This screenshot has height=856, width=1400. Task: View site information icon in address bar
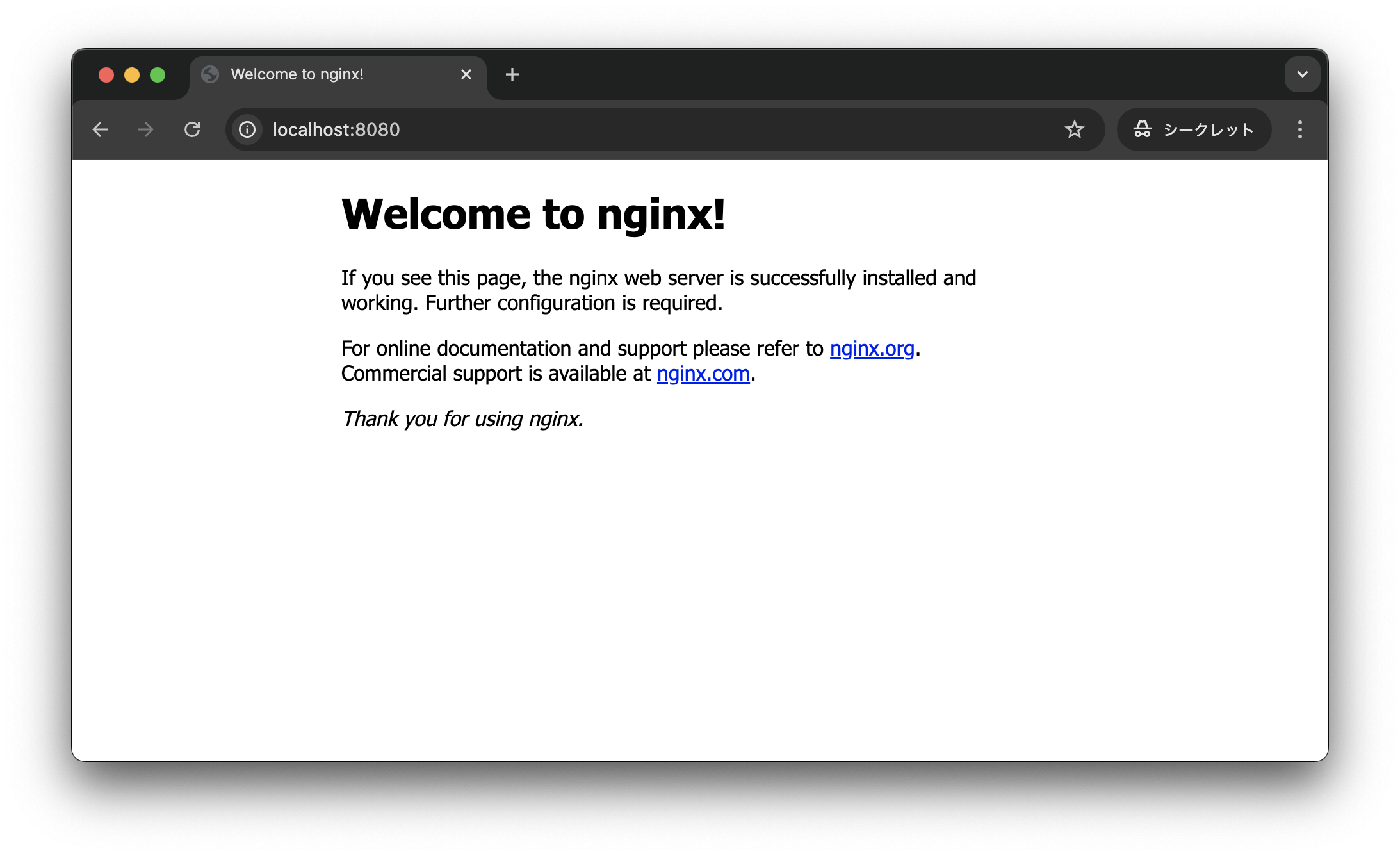click(x=247, y=129)
